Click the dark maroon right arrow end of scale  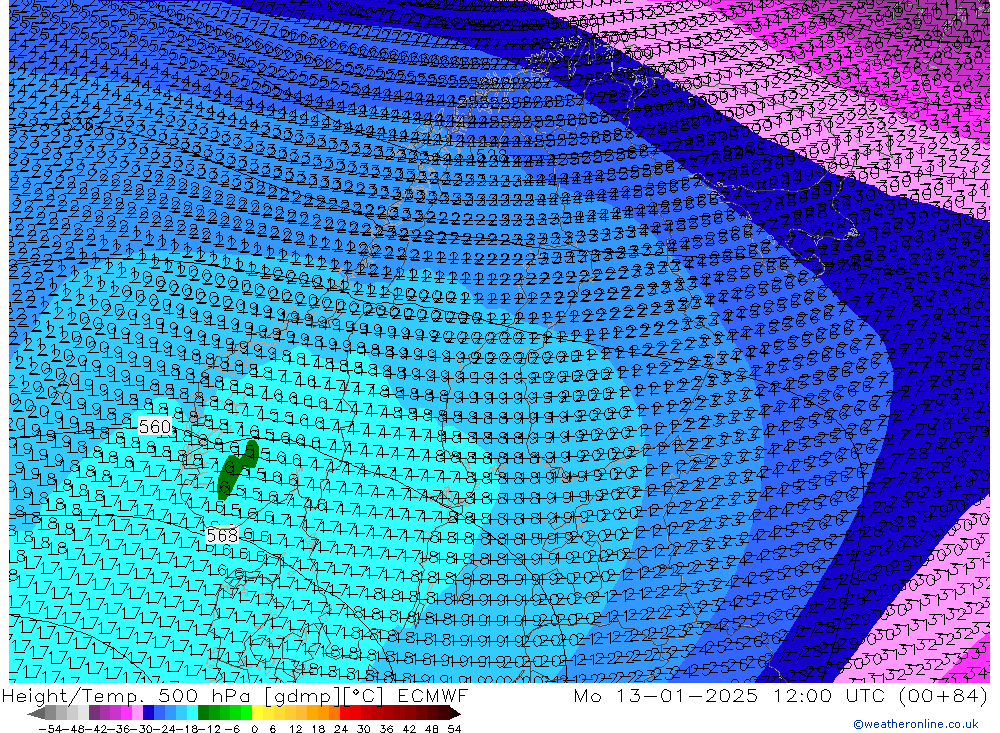pos(455,713)
